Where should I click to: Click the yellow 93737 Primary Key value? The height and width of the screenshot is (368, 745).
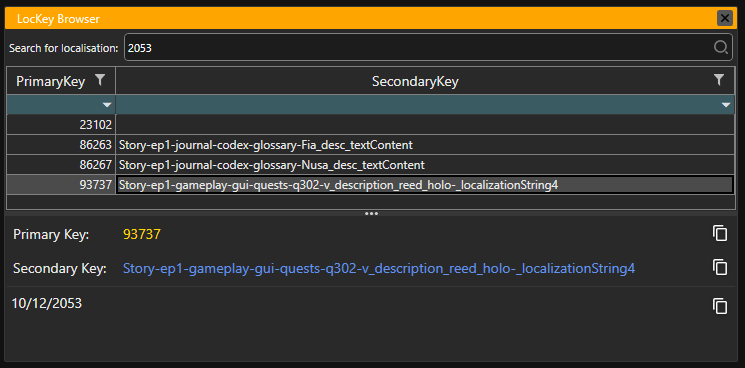(142, 234)
